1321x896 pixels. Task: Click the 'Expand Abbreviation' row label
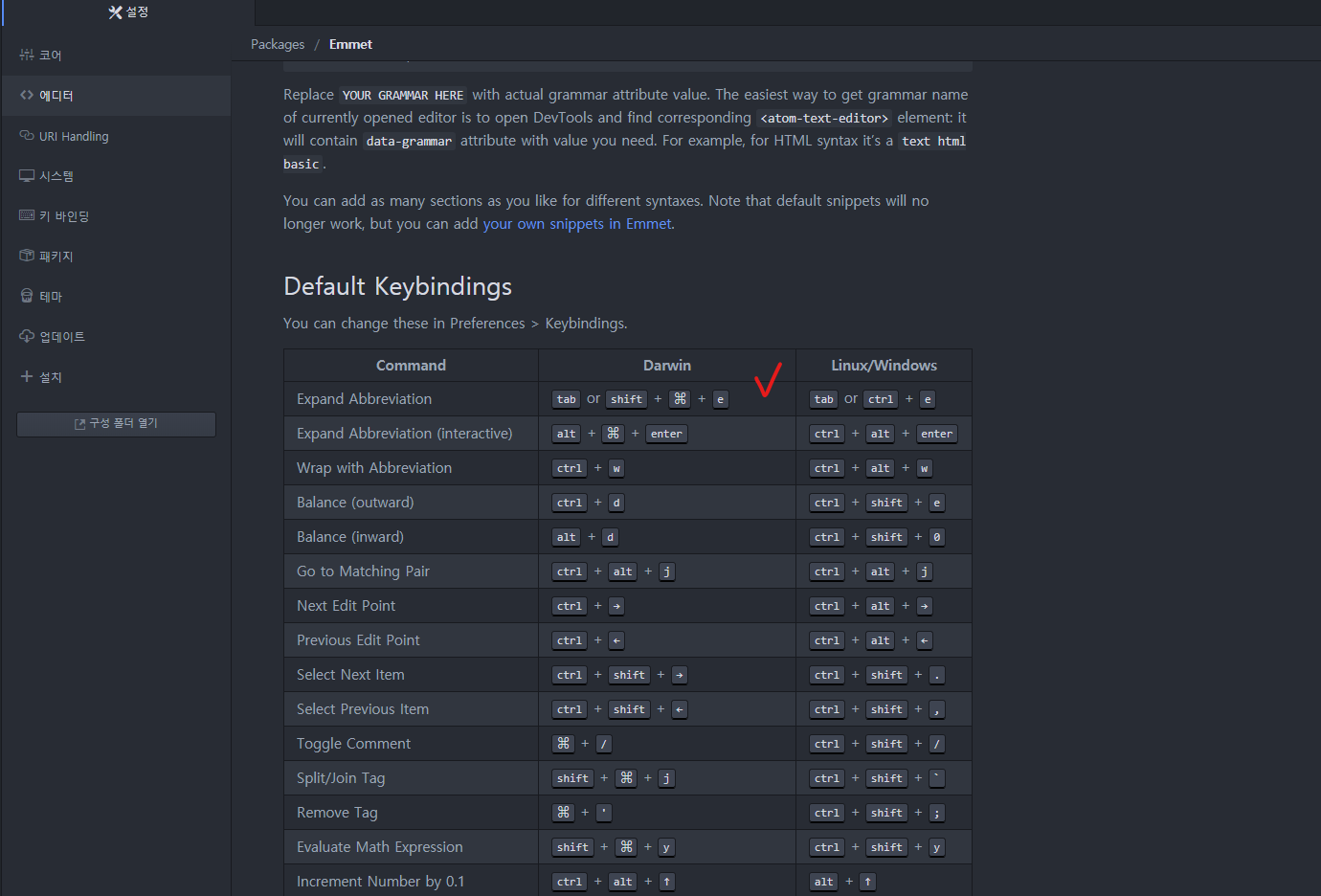[x=364, y=399]
